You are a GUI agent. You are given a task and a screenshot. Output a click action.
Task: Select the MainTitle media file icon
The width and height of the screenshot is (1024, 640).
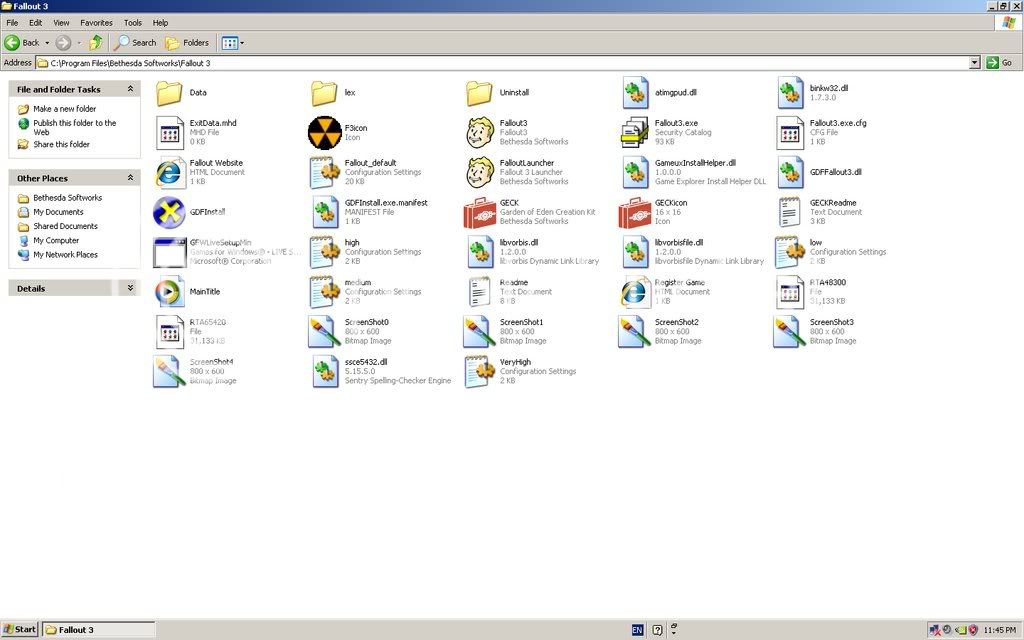(x=169, y=291)
